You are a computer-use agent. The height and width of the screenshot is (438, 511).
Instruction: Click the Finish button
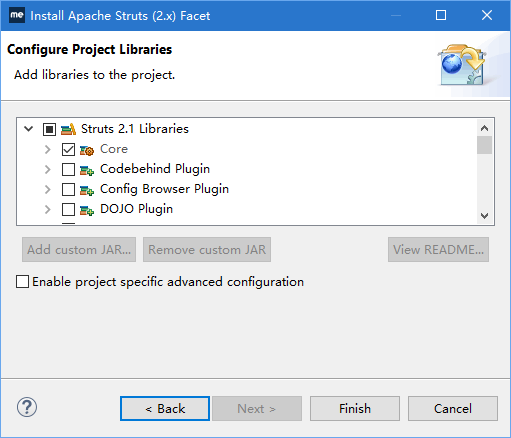(x=355, y=408)
